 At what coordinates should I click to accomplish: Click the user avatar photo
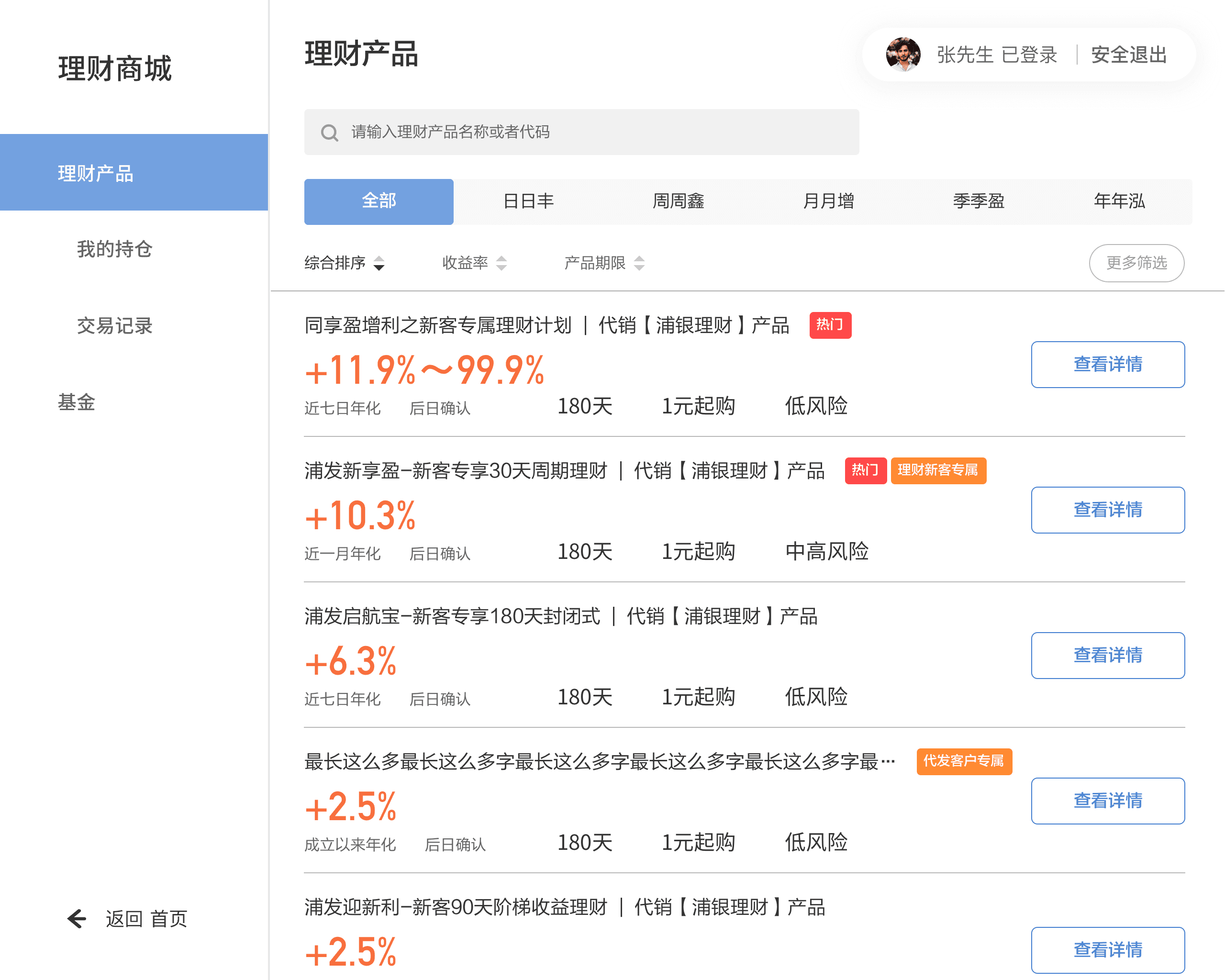(x=903, y=55)
